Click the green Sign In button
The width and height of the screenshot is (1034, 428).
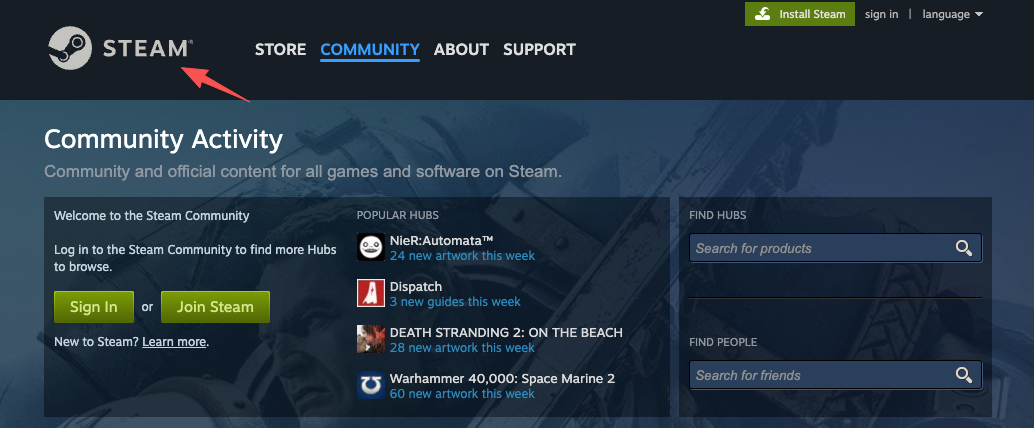94,307
